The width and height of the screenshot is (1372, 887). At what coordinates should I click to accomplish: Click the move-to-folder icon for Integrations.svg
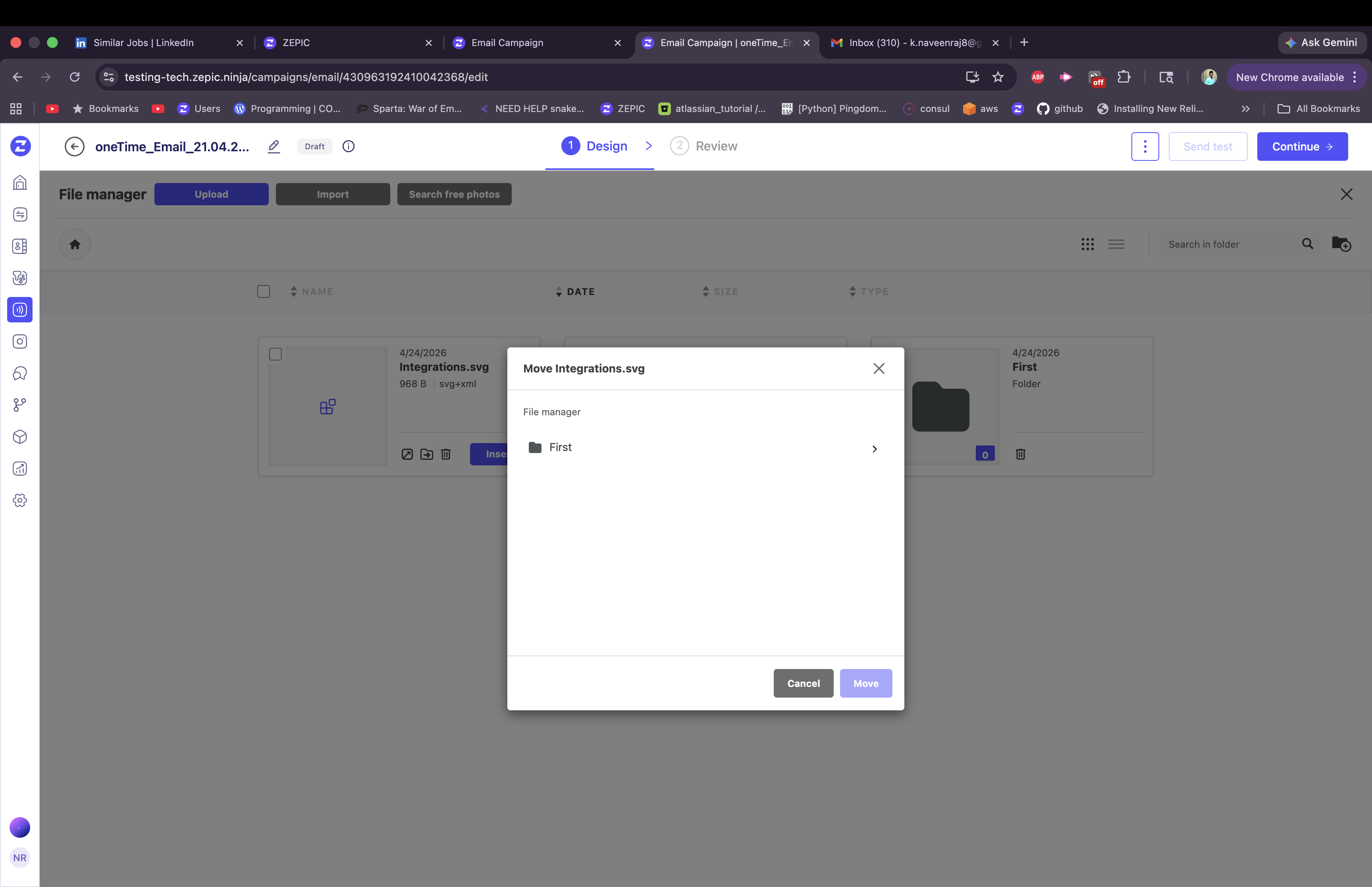tap(427, 455)
